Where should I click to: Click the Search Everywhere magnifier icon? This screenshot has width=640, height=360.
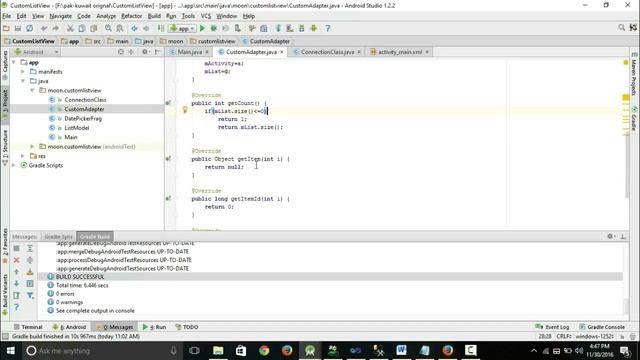pyautogui.click(x=621, y=27)
